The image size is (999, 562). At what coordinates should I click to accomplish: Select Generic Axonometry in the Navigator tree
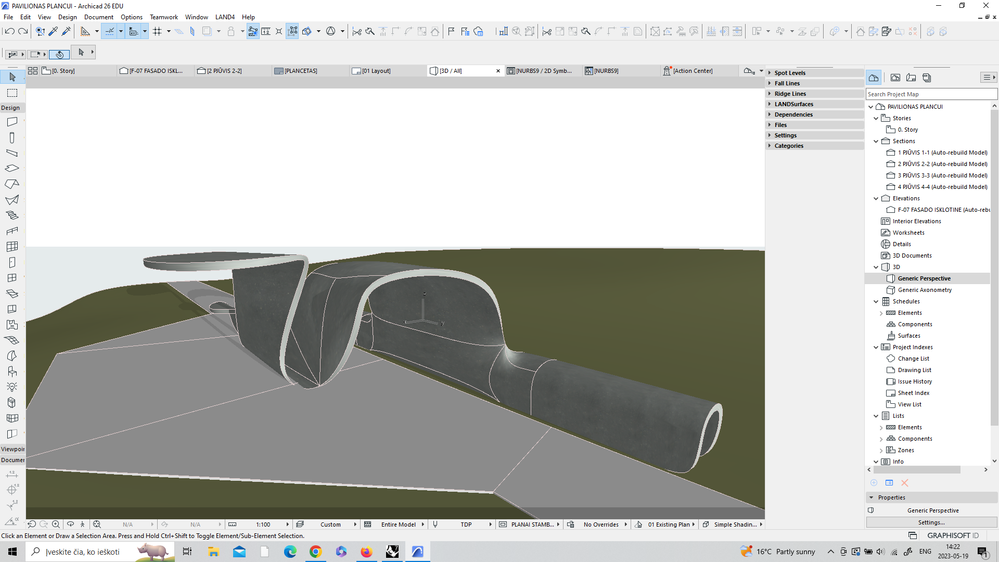pyautogui.click(x=924, y=290)
